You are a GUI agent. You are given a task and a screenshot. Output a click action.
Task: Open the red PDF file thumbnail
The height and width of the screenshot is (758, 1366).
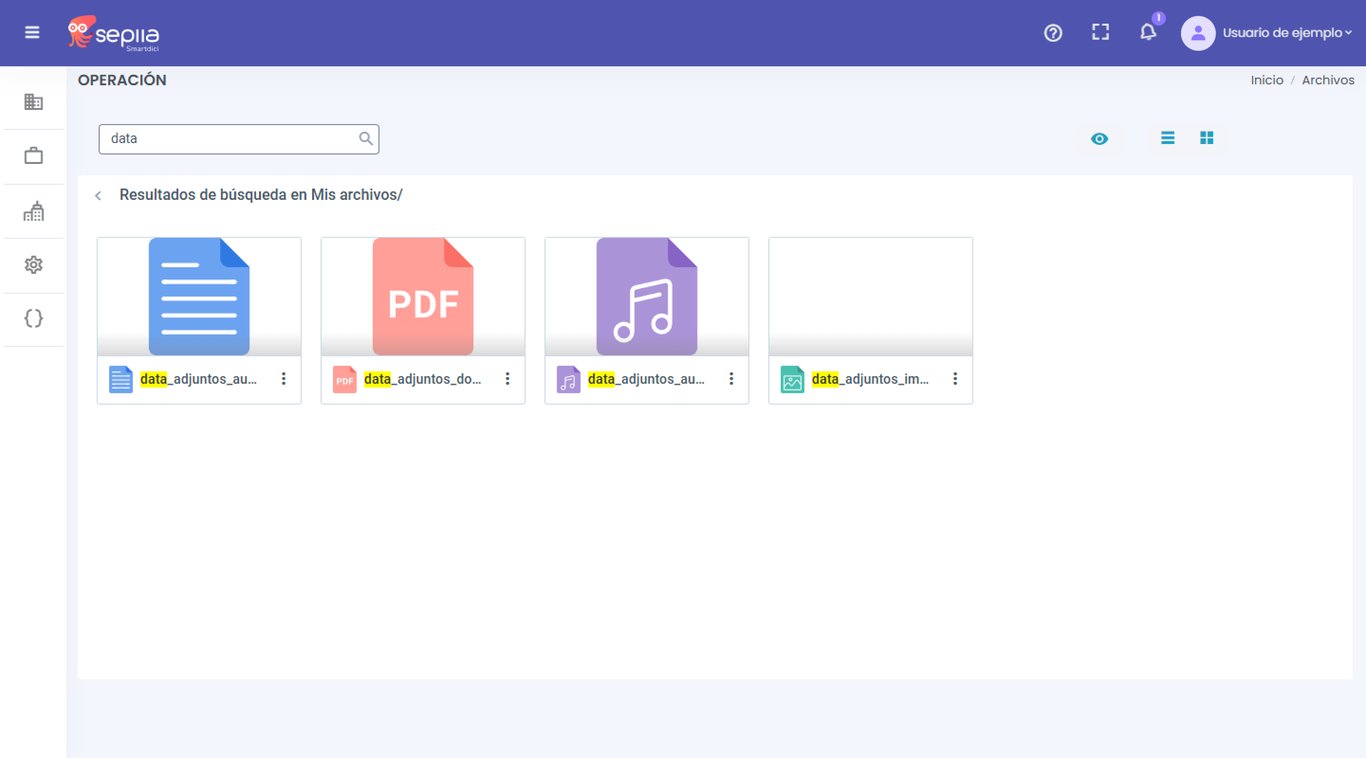(423, 297)
